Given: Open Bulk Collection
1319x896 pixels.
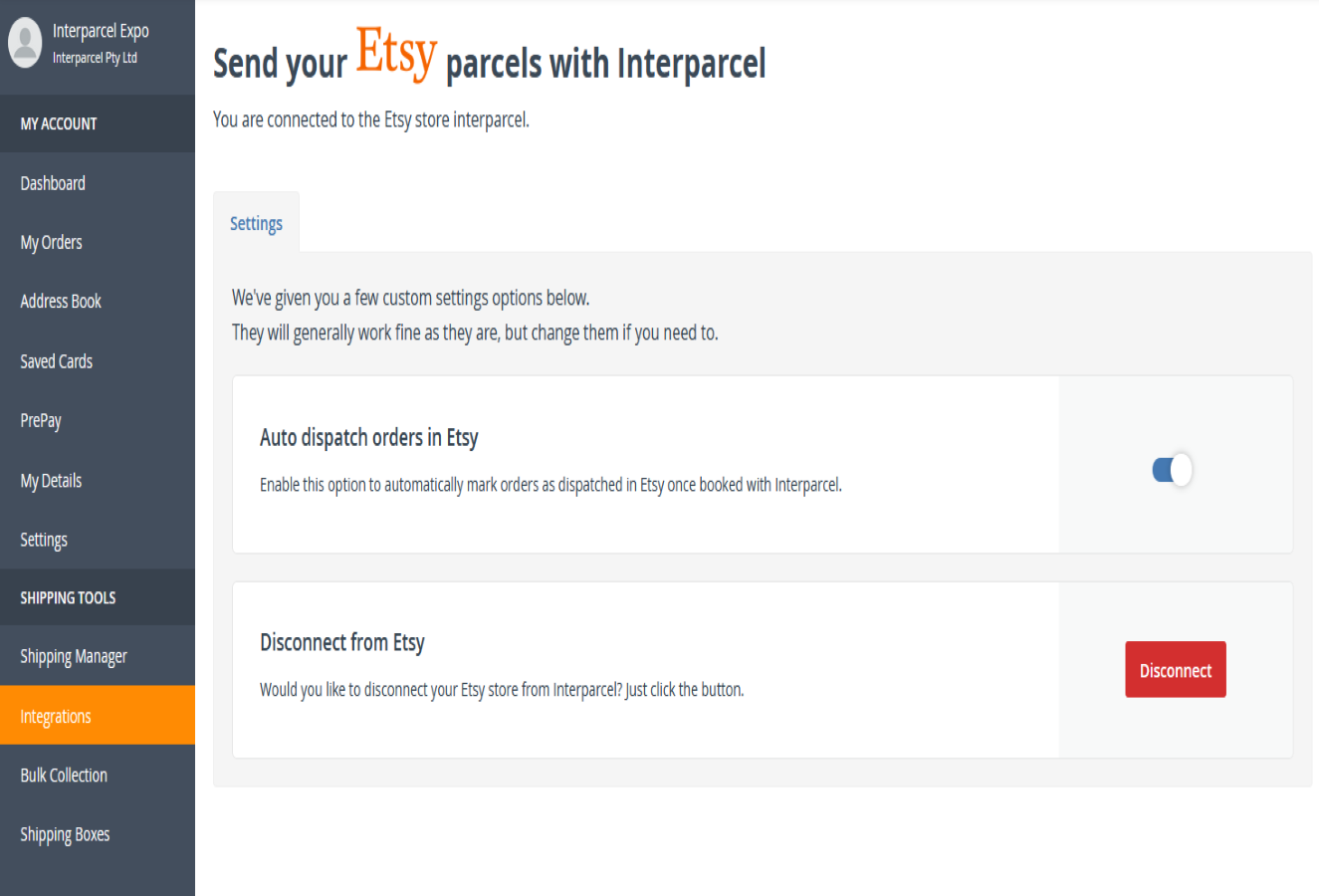Looking at the screenshot, I should (64, 775).
